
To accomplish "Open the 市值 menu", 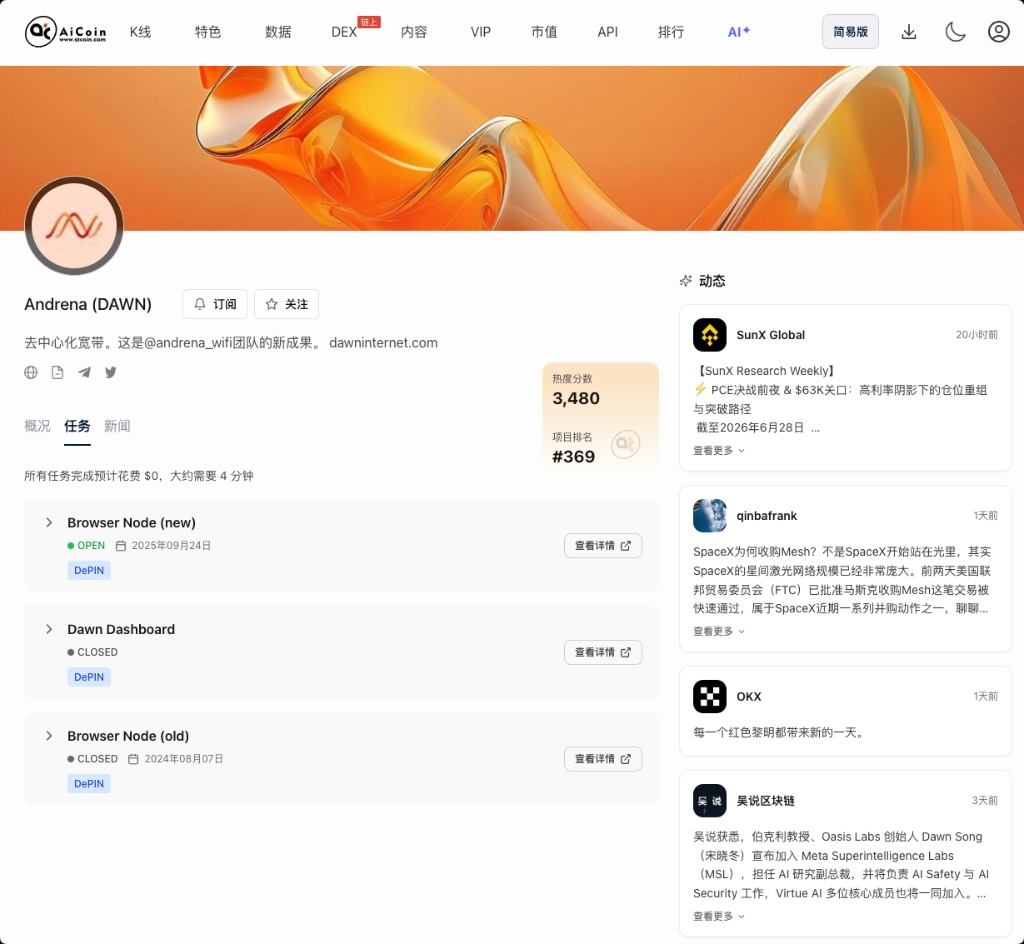I will [544, 31].
